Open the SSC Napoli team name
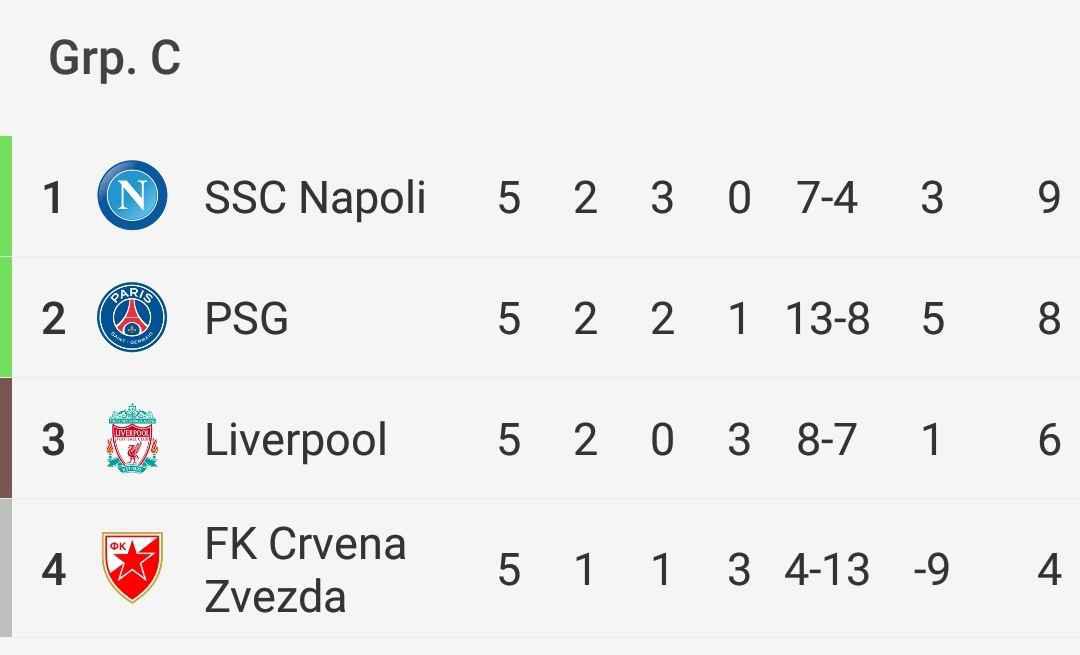 coord(315,197)
